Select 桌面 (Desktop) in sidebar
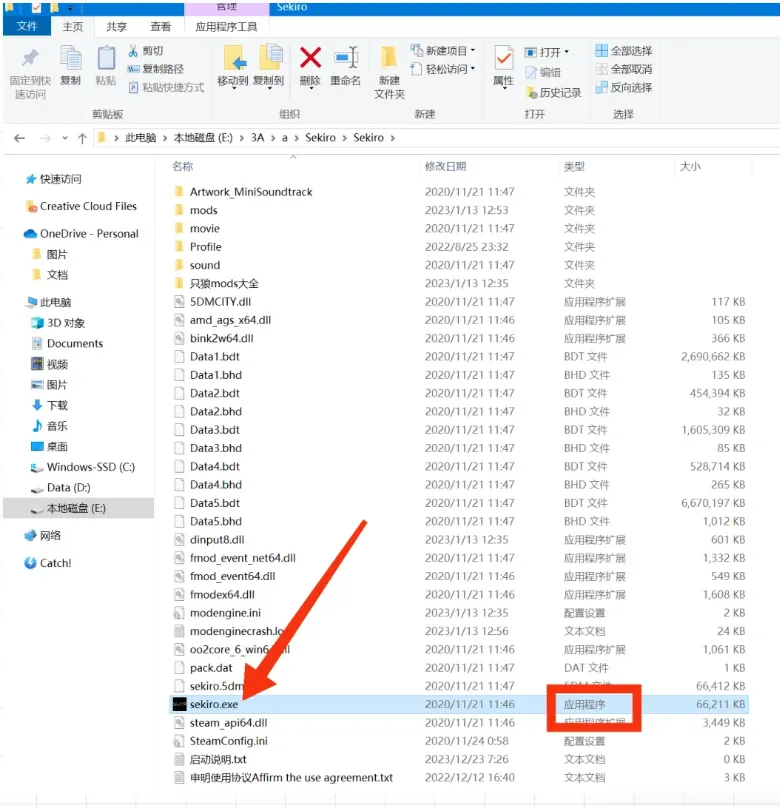 (50, 446)
